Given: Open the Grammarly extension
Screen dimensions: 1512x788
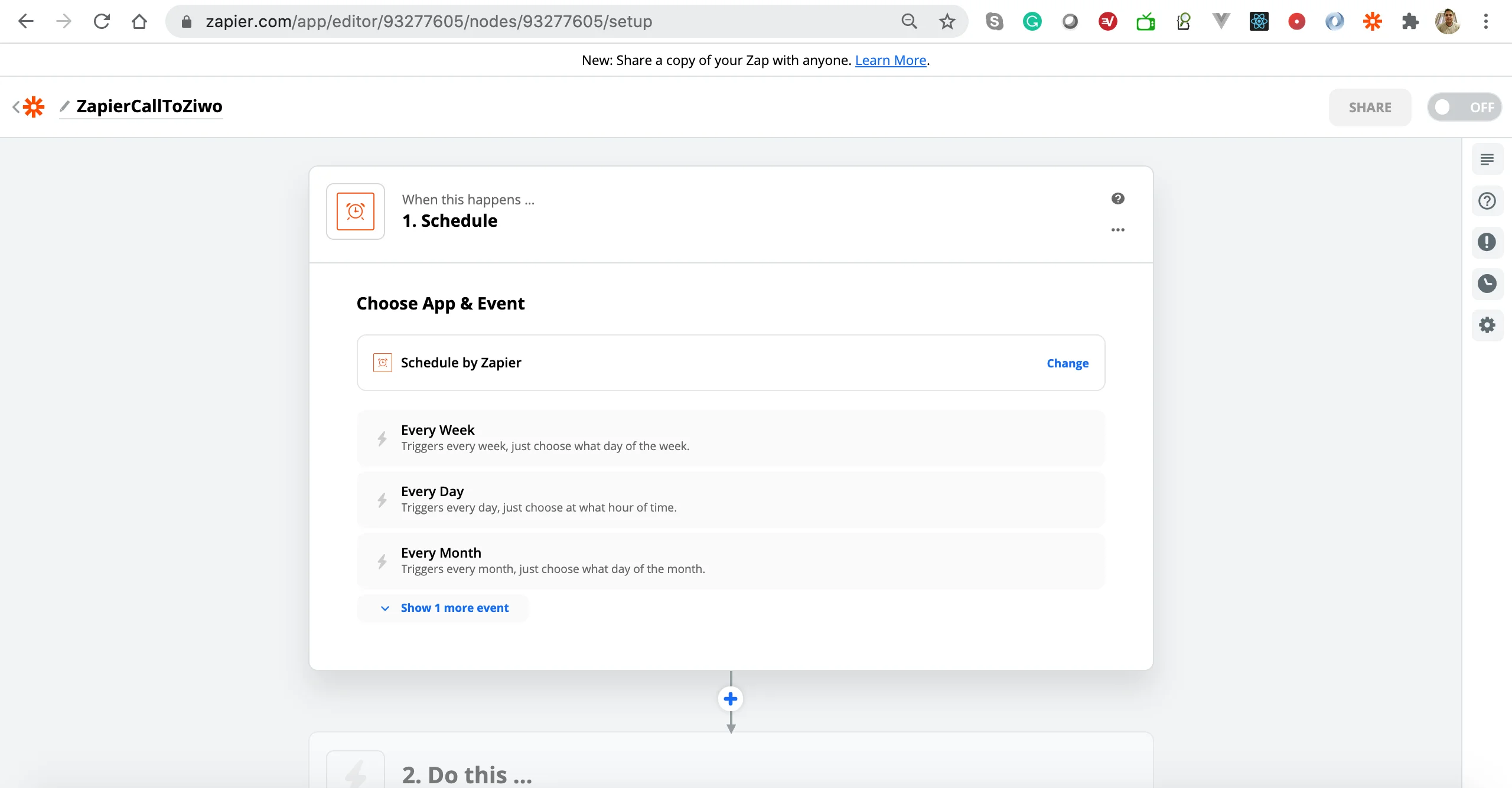Looking at the screenshot, I should pos(1032,21).
